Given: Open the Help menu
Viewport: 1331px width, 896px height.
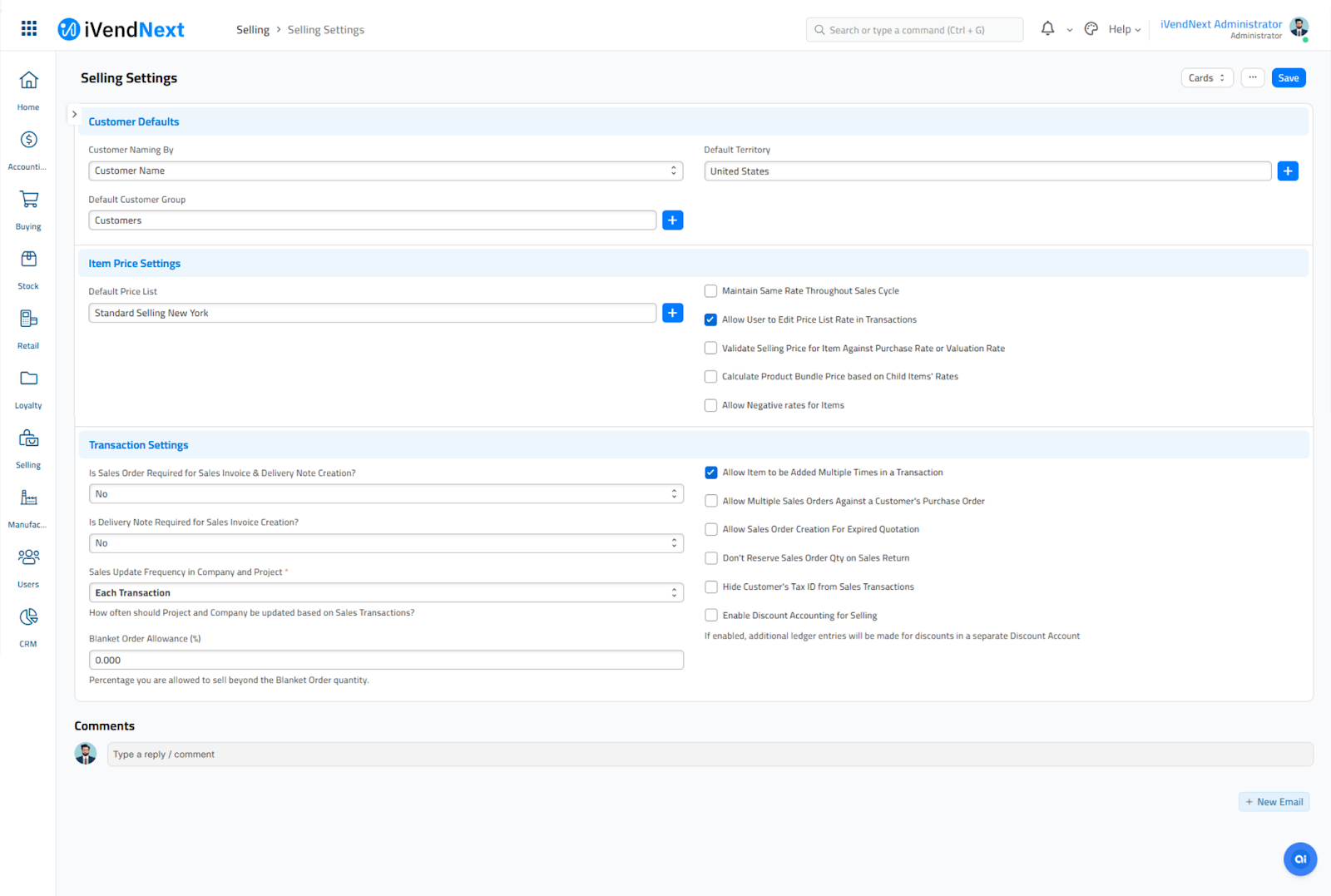Looking at the screenshot, I should click(1124, 30).
